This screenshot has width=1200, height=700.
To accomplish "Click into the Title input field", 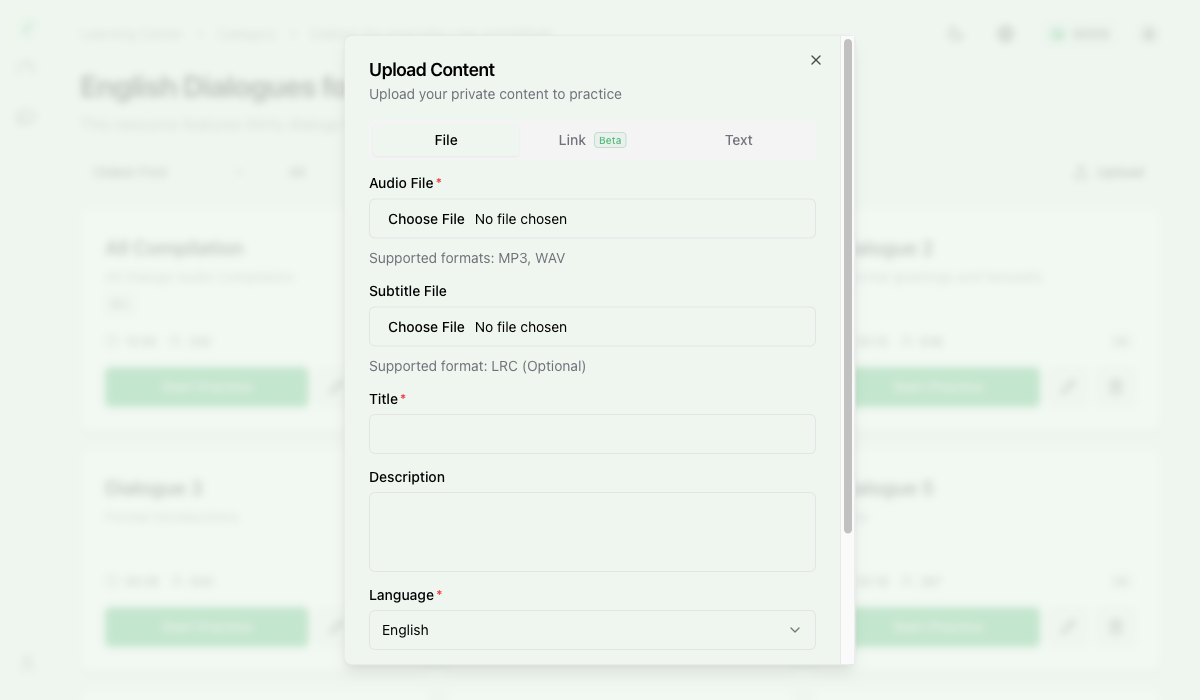I will click(592, 434).
